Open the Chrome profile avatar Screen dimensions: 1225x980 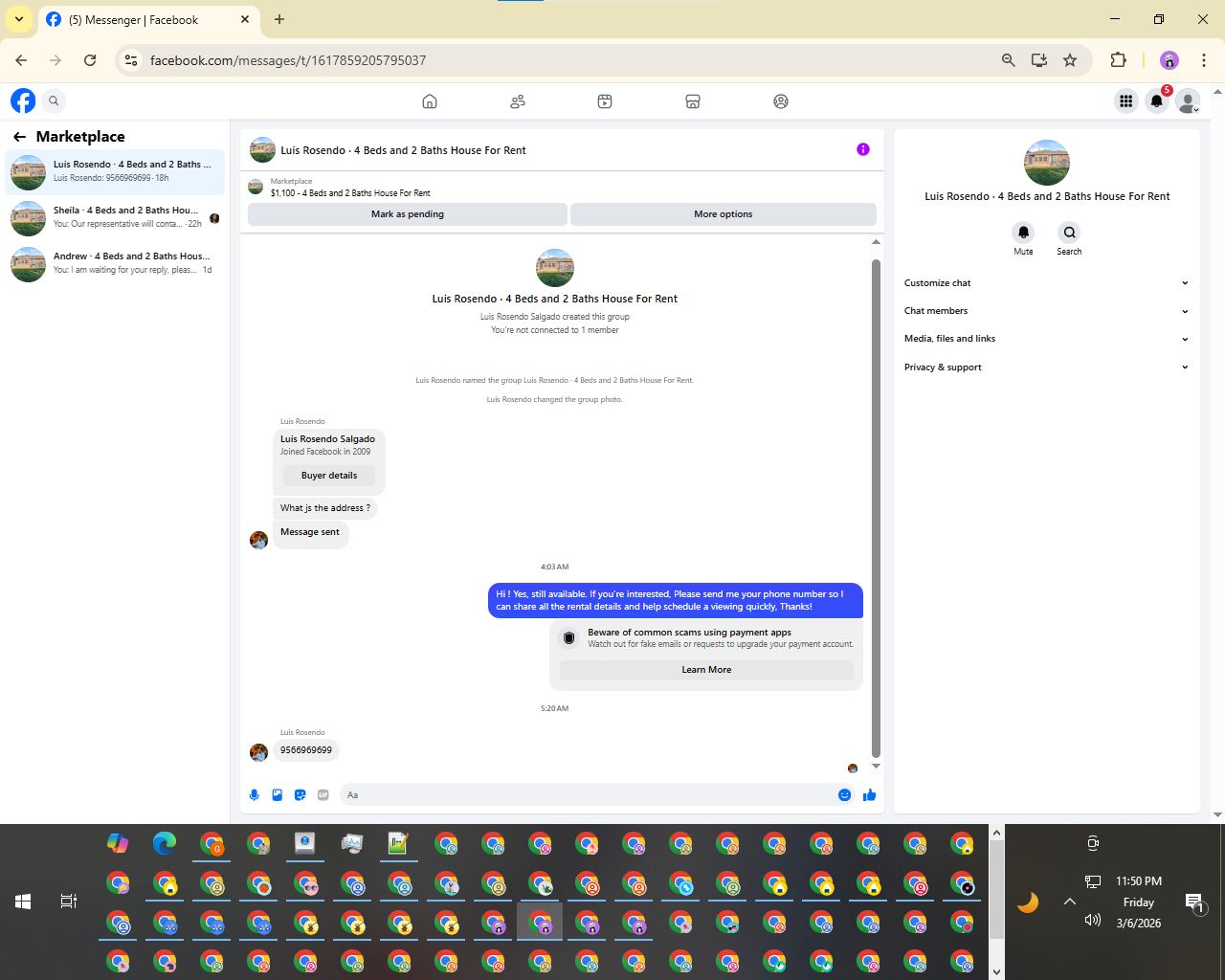click(1169, 60)
